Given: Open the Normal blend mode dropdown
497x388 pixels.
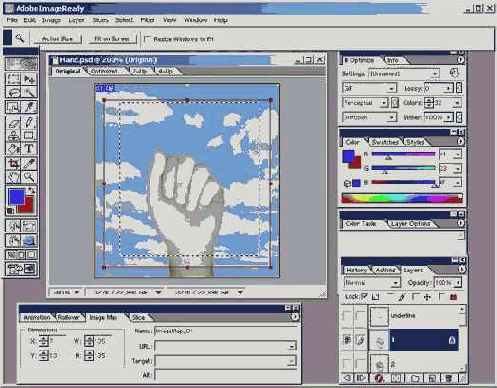Looking at the screenshot, I should (x=371, y=283).
